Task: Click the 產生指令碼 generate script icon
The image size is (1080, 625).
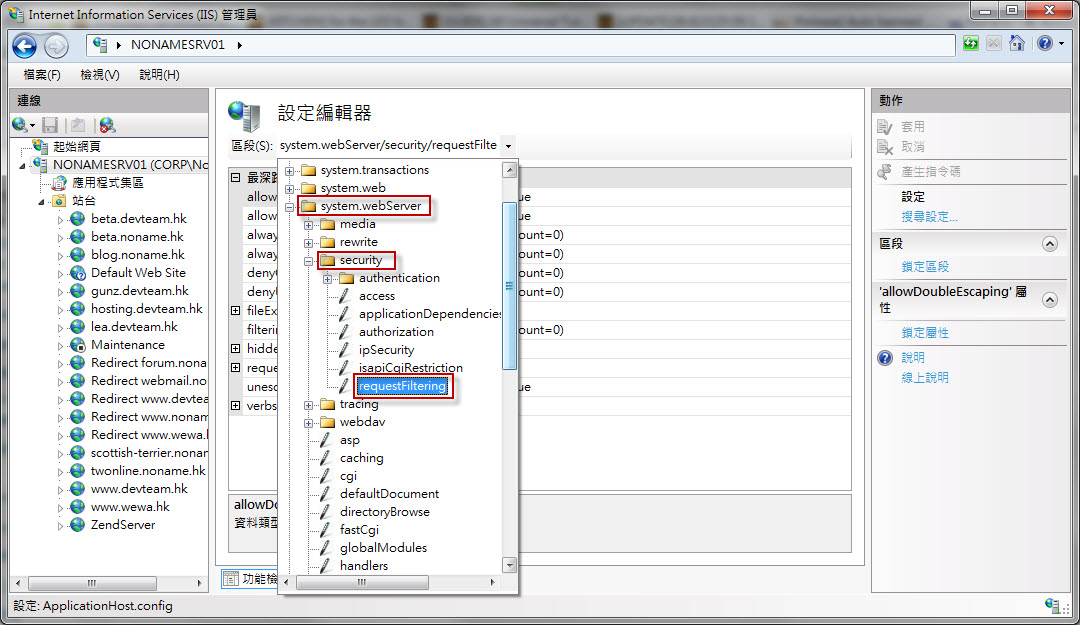Action: point(885,172)
